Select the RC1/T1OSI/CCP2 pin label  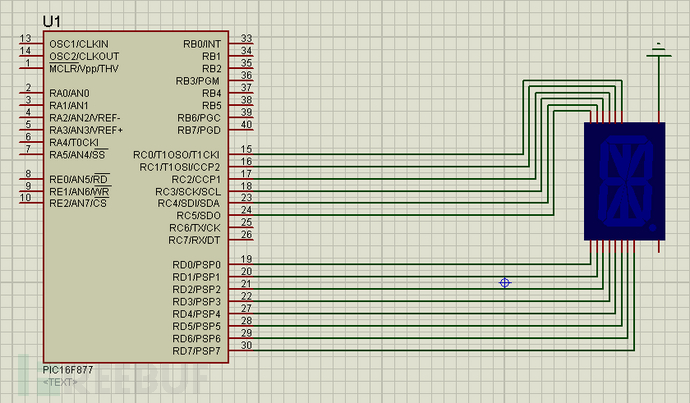[x=180, y=167]
